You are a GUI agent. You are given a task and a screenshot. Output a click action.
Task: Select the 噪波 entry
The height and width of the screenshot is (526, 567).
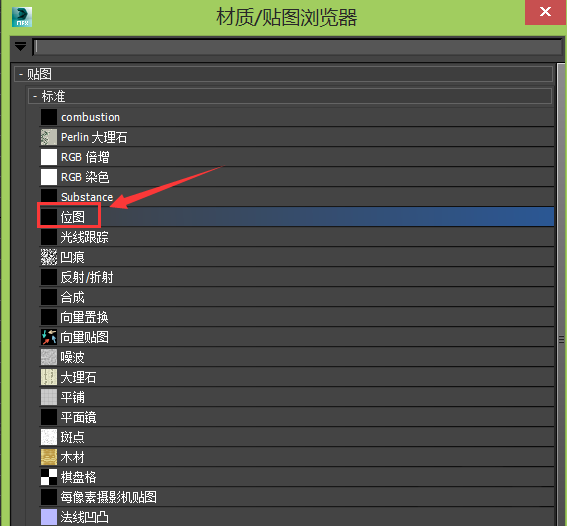297,357
